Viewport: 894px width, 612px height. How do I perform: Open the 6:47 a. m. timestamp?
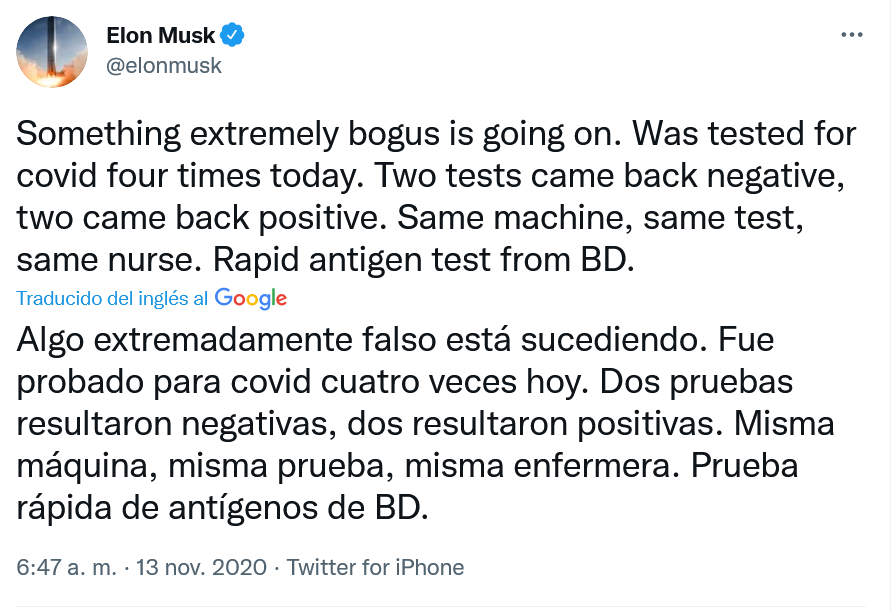65,567
